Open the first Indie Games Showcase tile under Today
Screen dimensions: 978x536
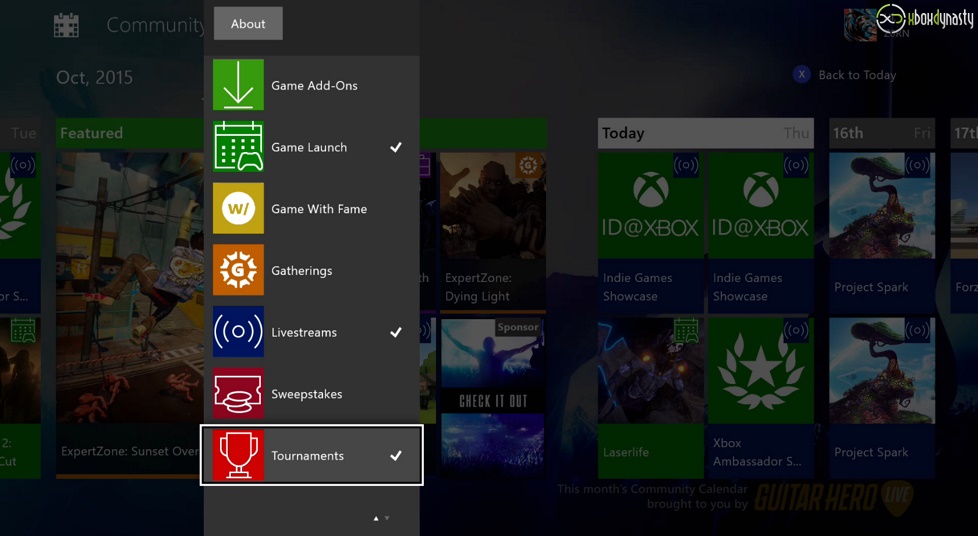[651, 232]
